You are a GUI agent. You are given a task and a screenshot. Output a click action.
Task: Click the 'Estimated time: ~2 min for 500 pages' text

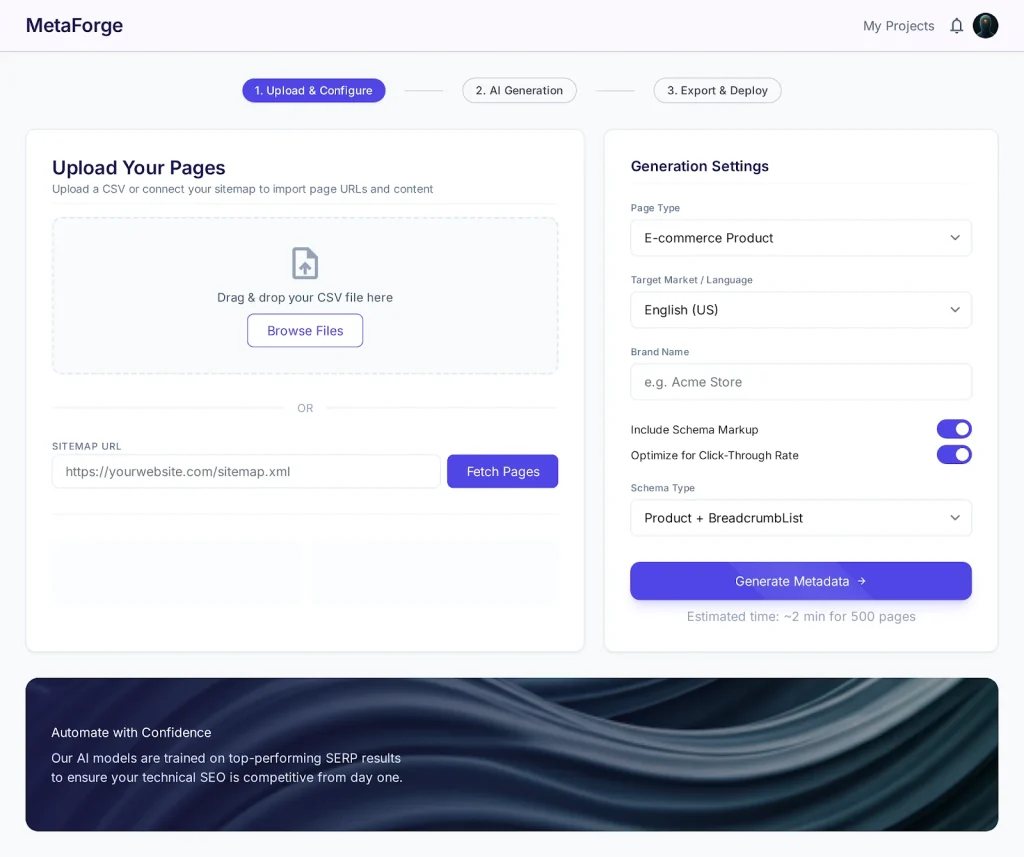[x=801, y=617]
